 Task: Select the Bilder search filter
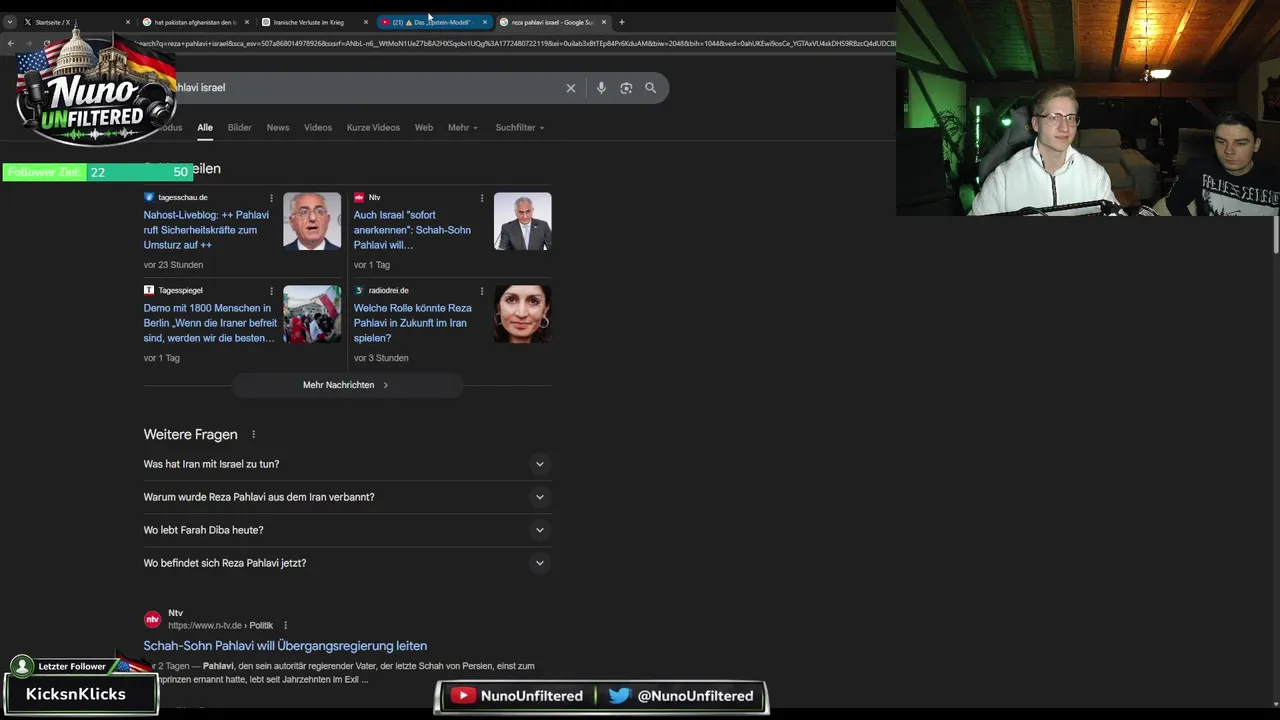pyautogui.click(x=240, y=128)
